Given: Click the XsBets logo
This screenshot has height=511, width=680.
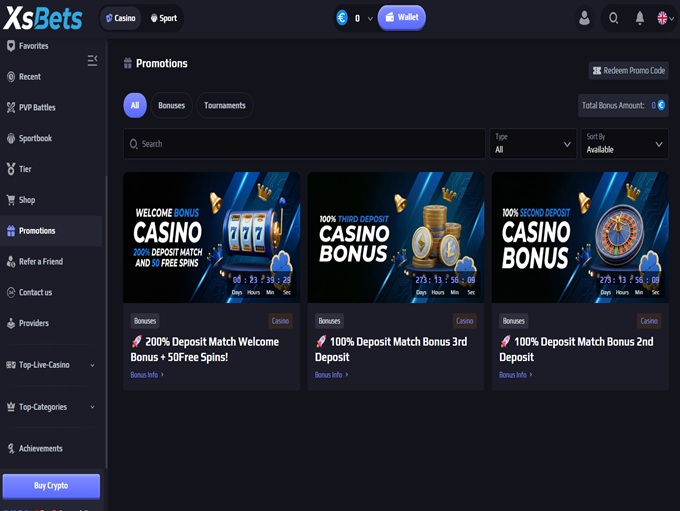Looking at the screenshot, I should point(42,18).
